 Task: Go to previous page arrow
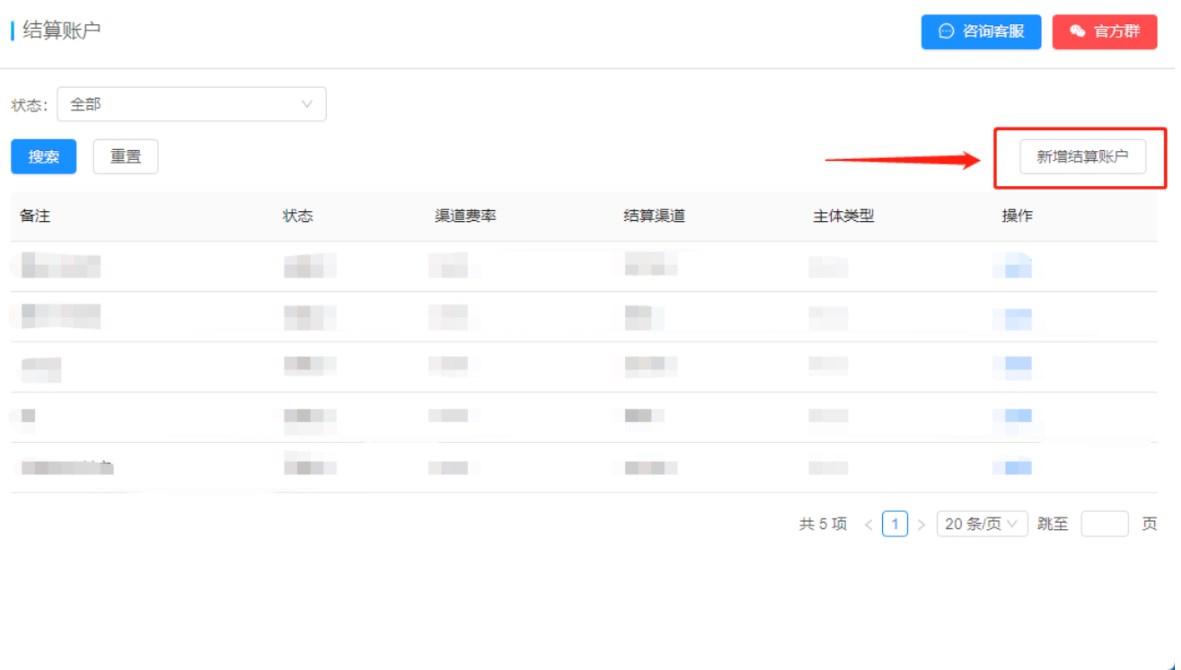click(868, 525)
